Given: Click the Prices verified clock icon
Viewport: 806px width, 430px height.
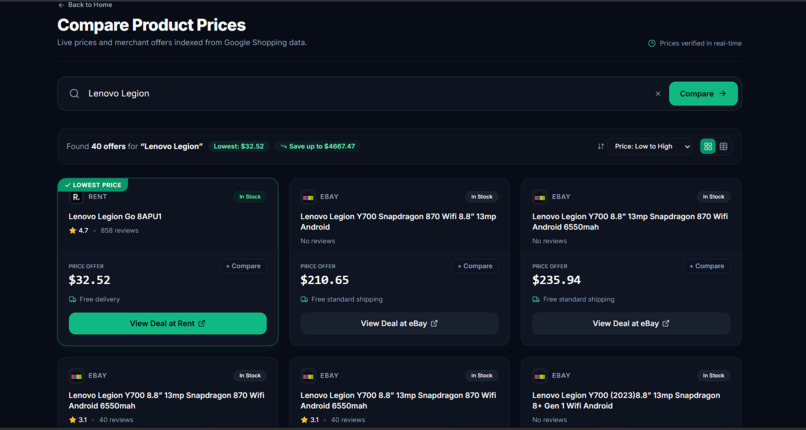Looking at the screenshot, I should [x=652, y=43].
